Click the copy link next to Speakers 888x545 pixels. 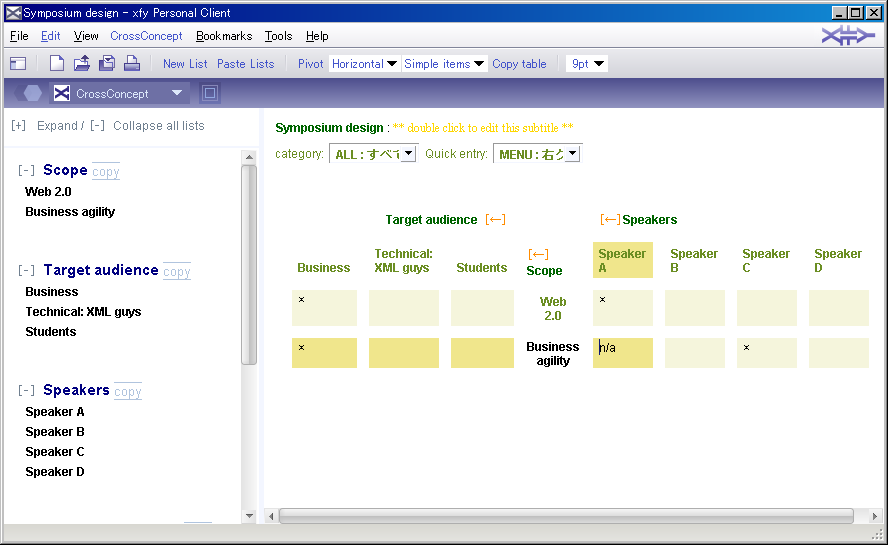(x=128, y=392)
